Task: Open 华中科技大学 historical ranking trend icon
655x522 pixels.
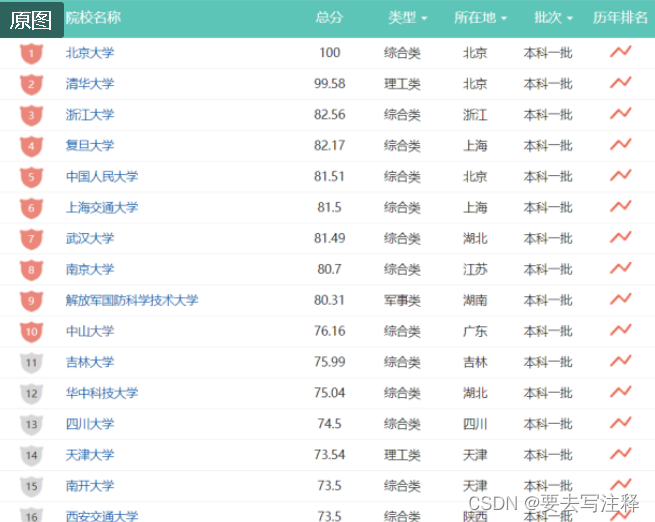Action: click(x=620, y=392)
